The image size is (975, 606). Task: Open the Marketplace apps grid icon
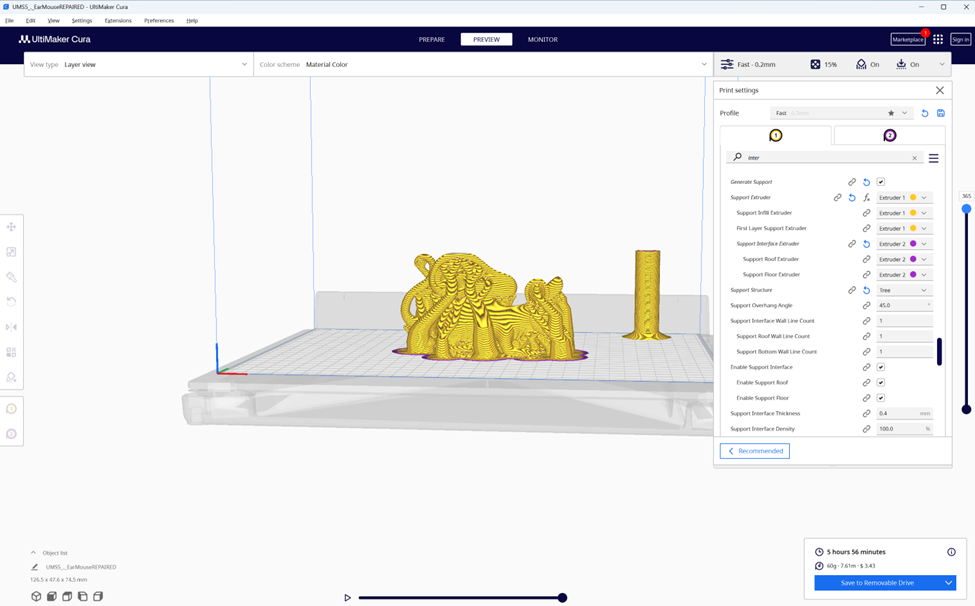pos(938,40)
